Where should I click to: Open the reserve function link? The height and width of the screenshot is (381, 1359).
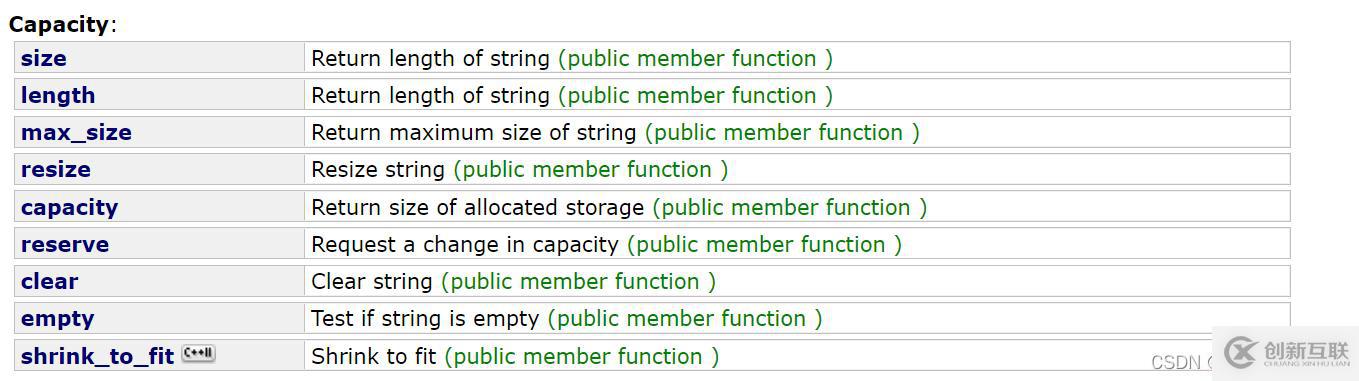coord(65,244)
